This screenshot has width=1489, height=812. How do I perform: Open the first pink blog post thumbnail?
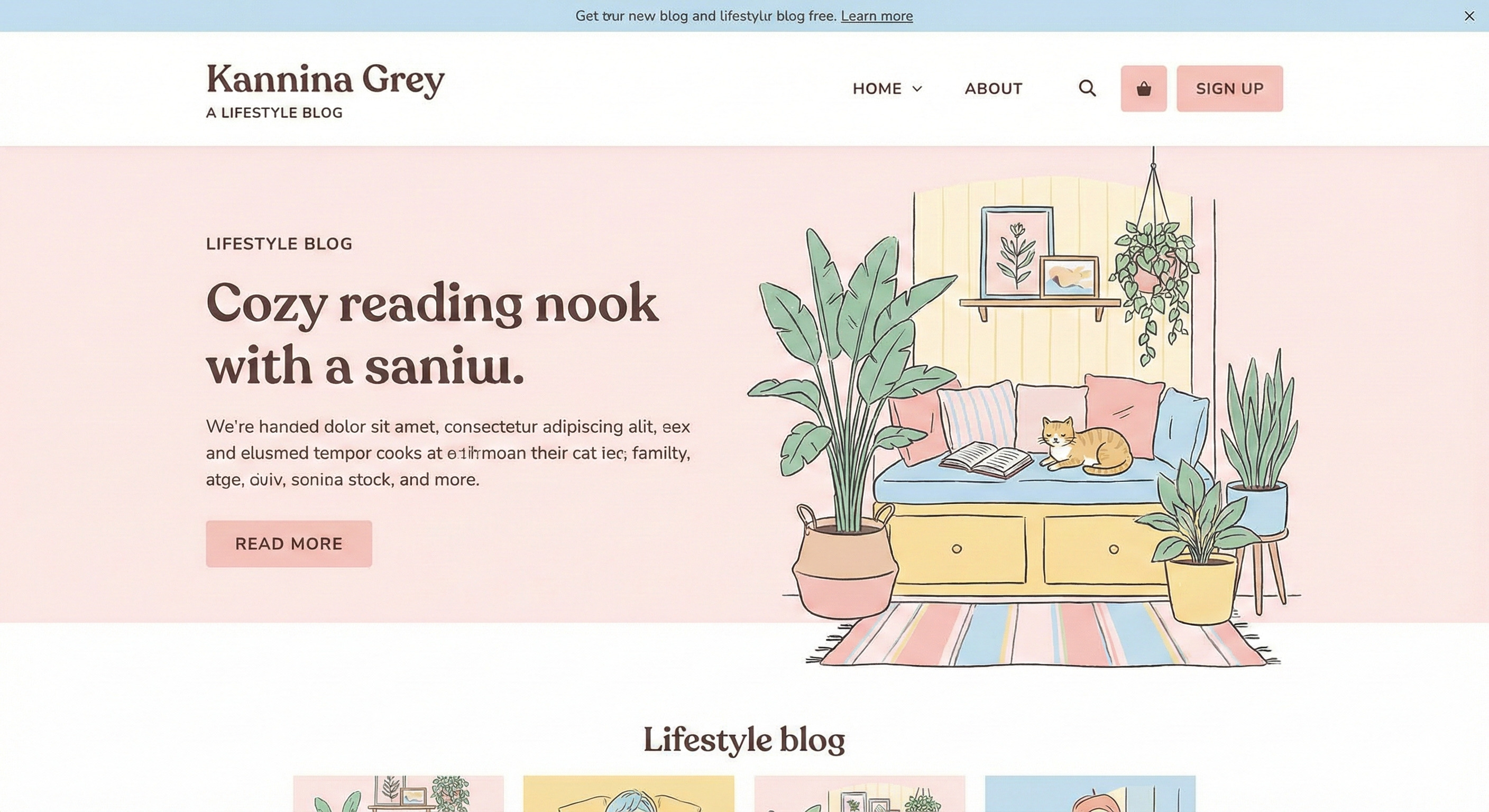tap(398, 794)
